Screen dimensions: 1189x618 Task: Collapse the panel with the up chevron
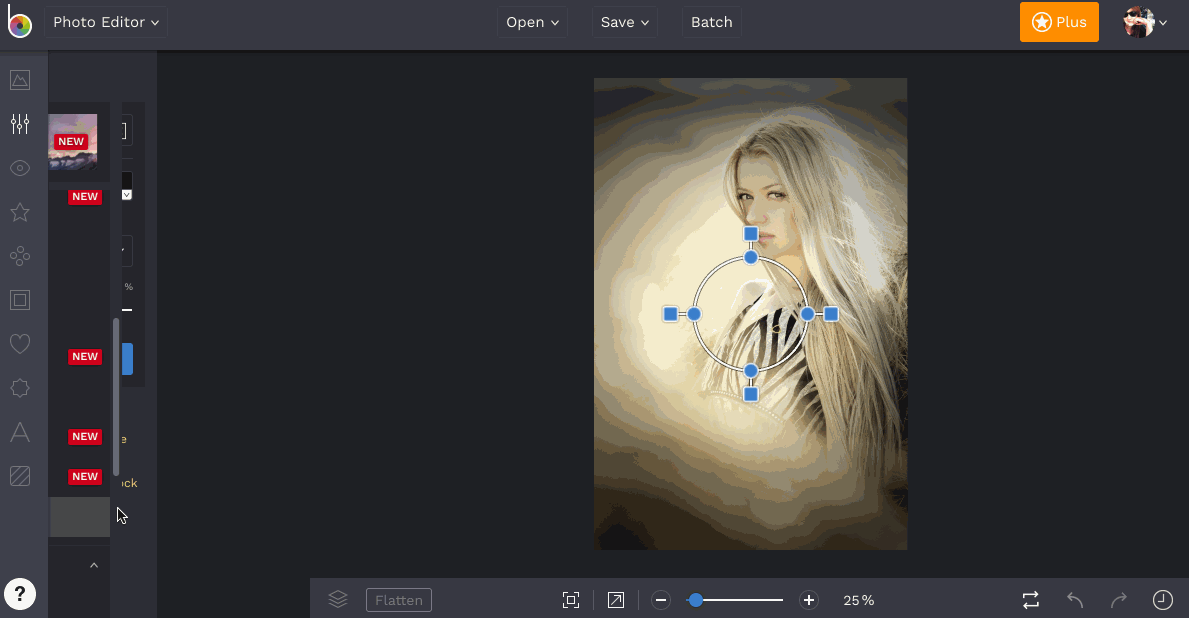pyautogui.click(x=94, y=565)
